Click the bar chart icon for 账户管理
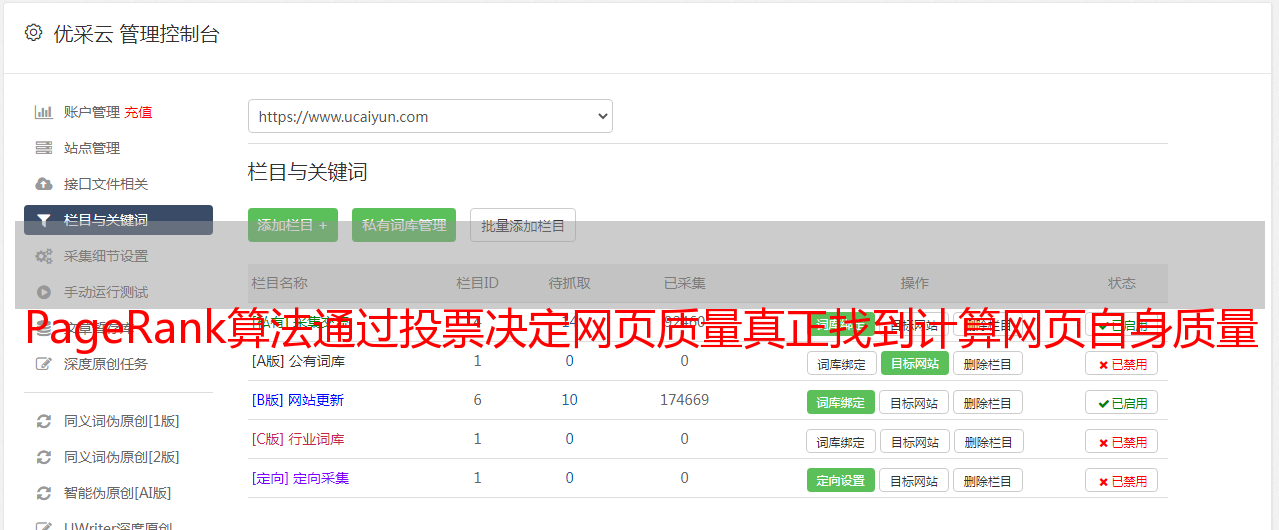 click(x=43, y=112)
